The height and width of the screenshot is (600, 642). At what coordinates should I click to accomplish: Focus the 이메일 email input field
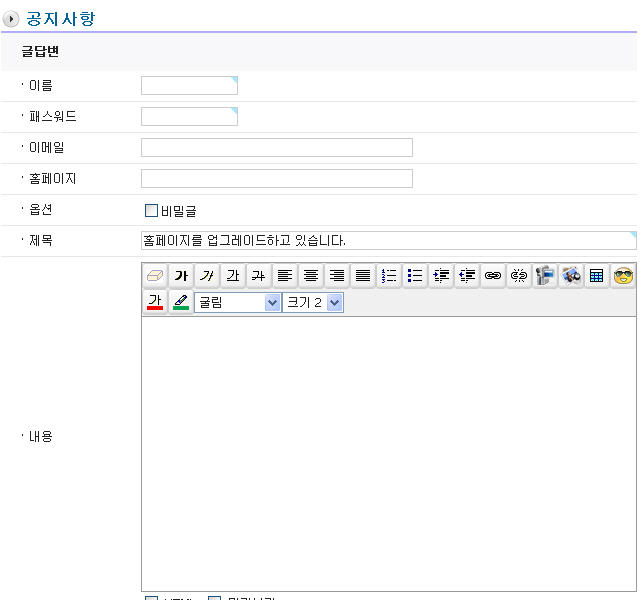pos(276,148)
